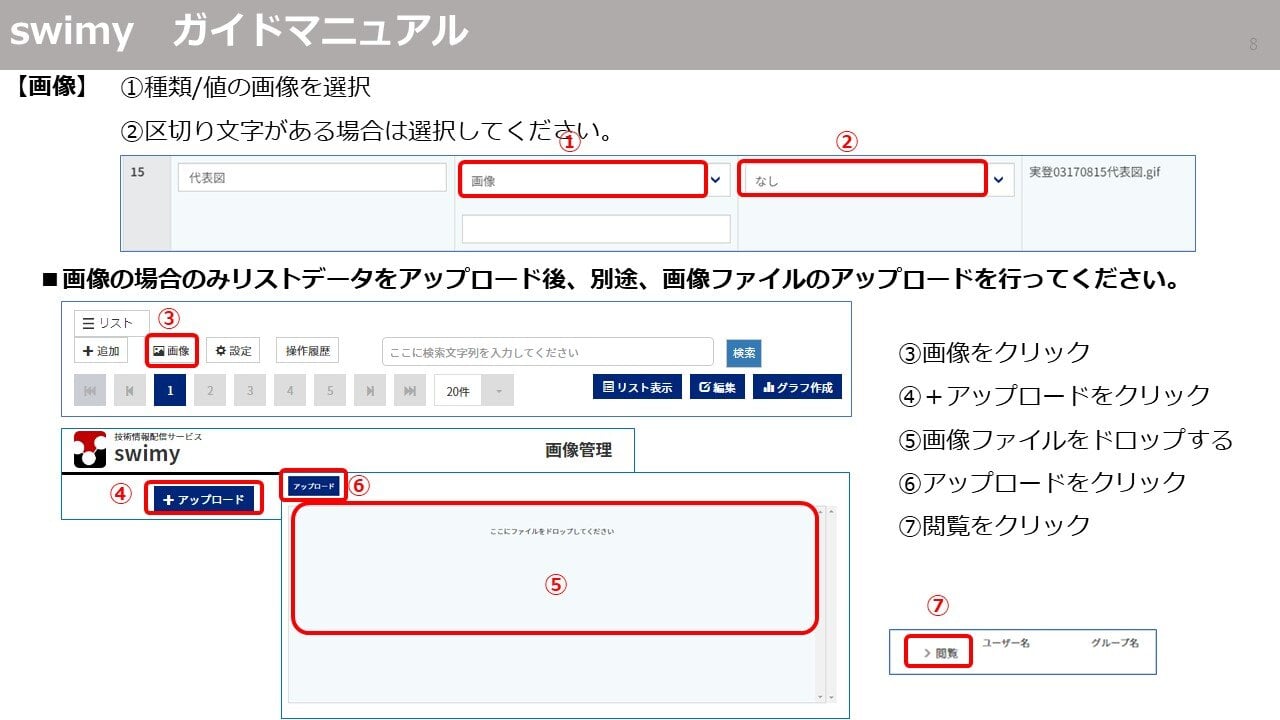
Task: Select page 2 in pagination
Action: tap(210, 391)
